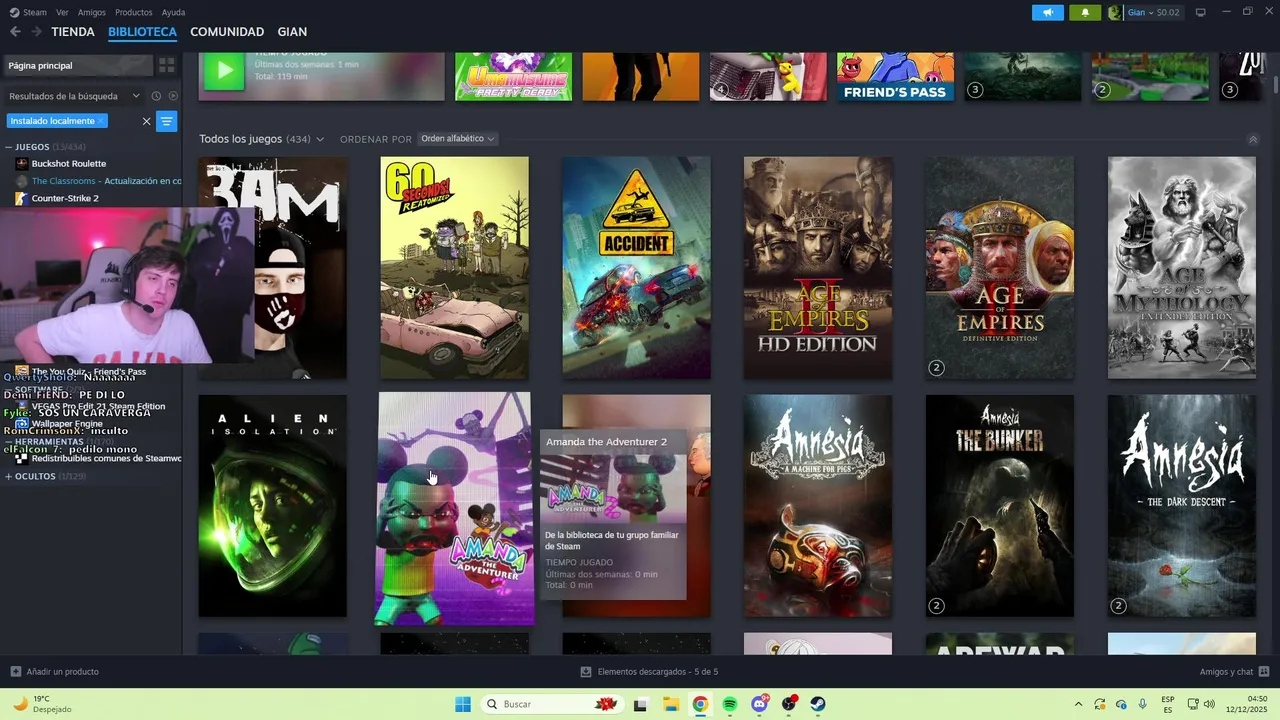The image size is (1280, 720).
Task: Open Big Picture mode monitor icon
Action: pyautogui.click(x=1200, y=12)
